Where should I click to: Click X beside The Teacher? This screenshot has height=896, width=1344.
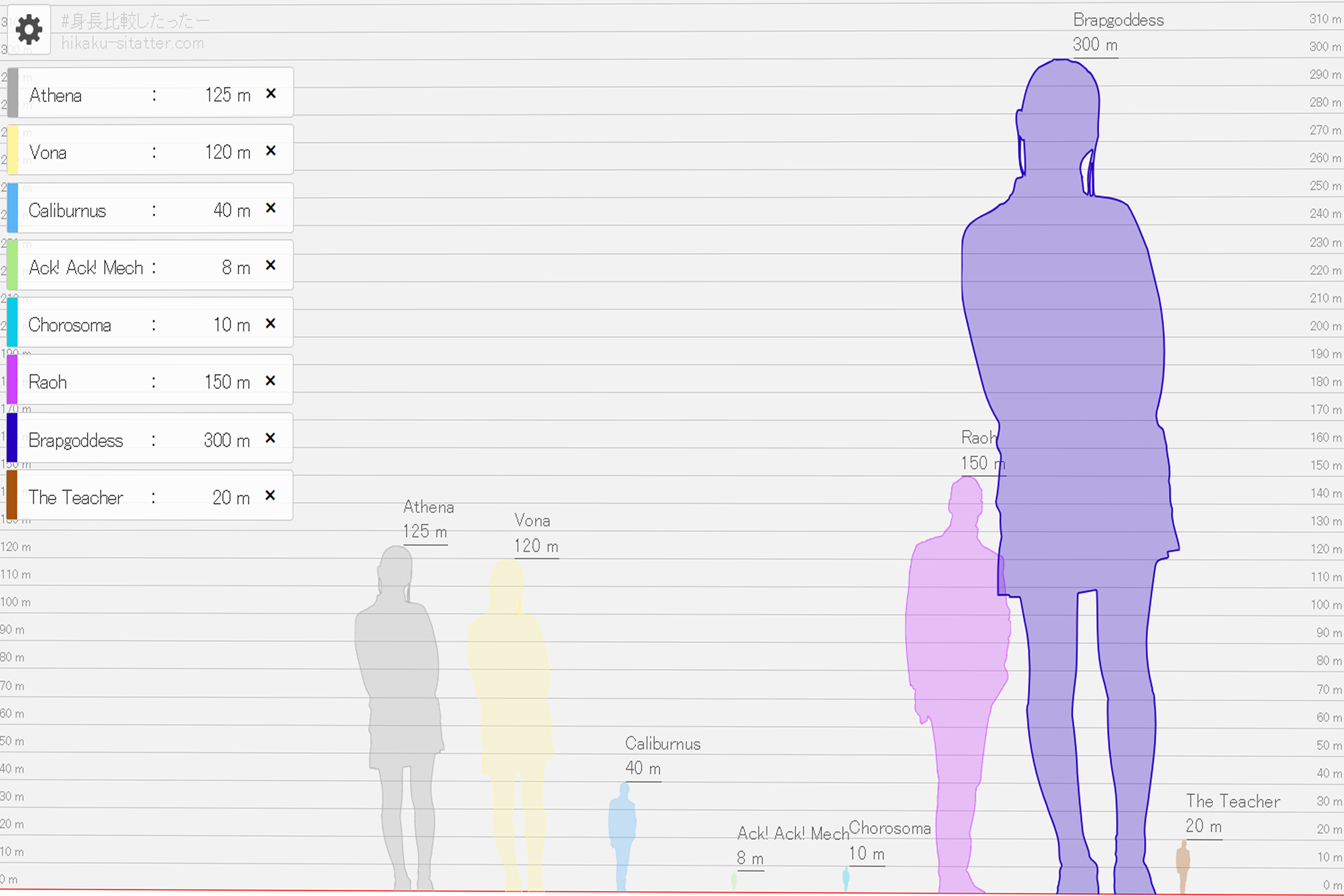[271, 495]
